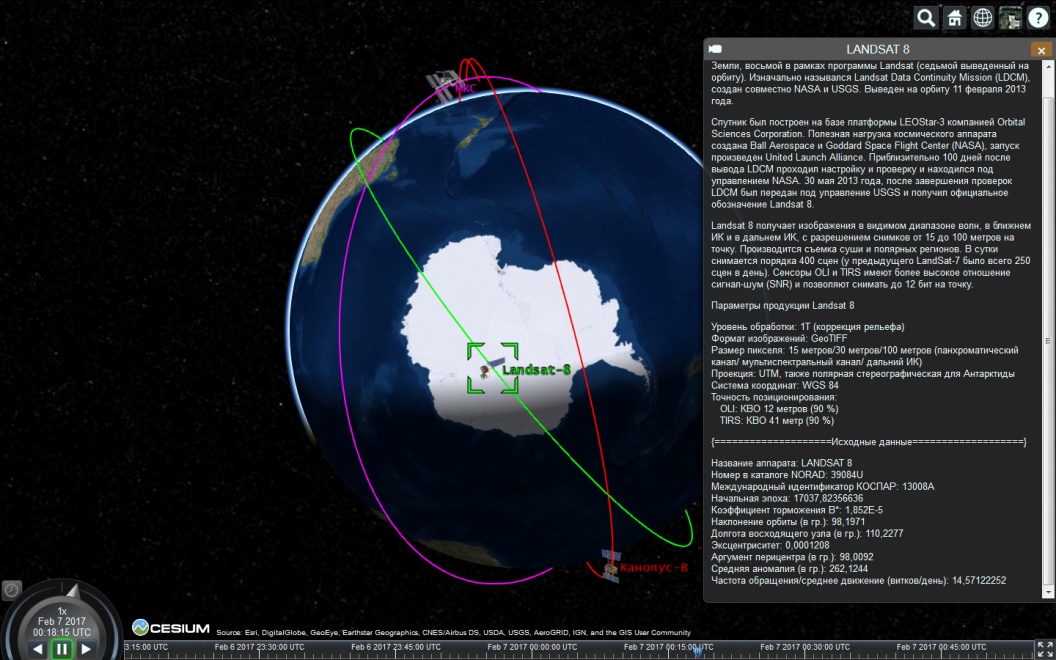Click the info panel vertical scrollbar thumb
This screenshot has width=1056, height=660.
click(1048, 340)
